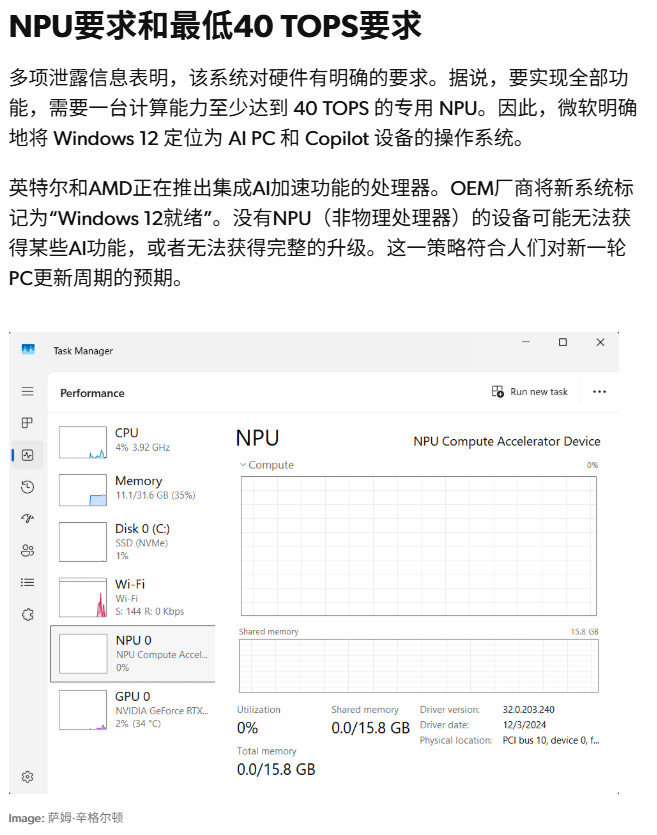The image size is (657, 835).
Task: Open the Startup apps icon in sidebar
Action: coord(28,518)
